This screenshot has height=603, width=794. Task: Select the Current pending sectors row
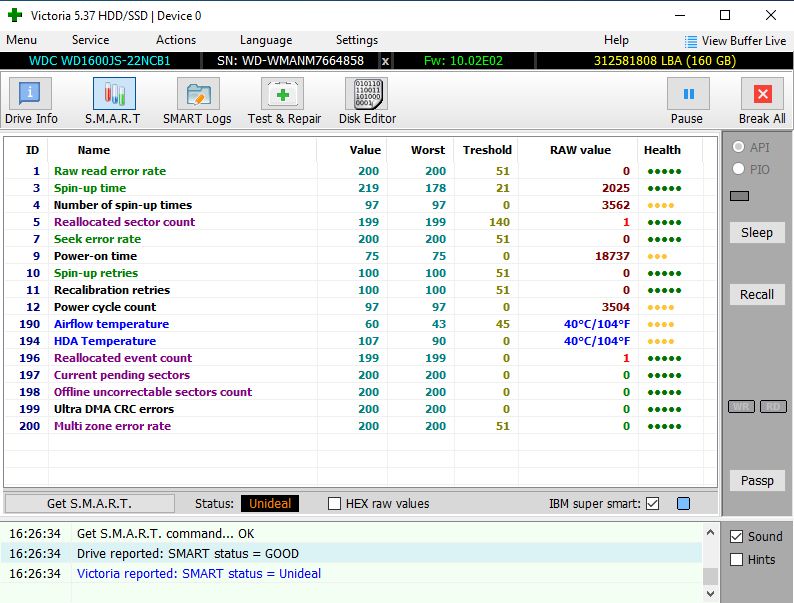pos(361,375)
